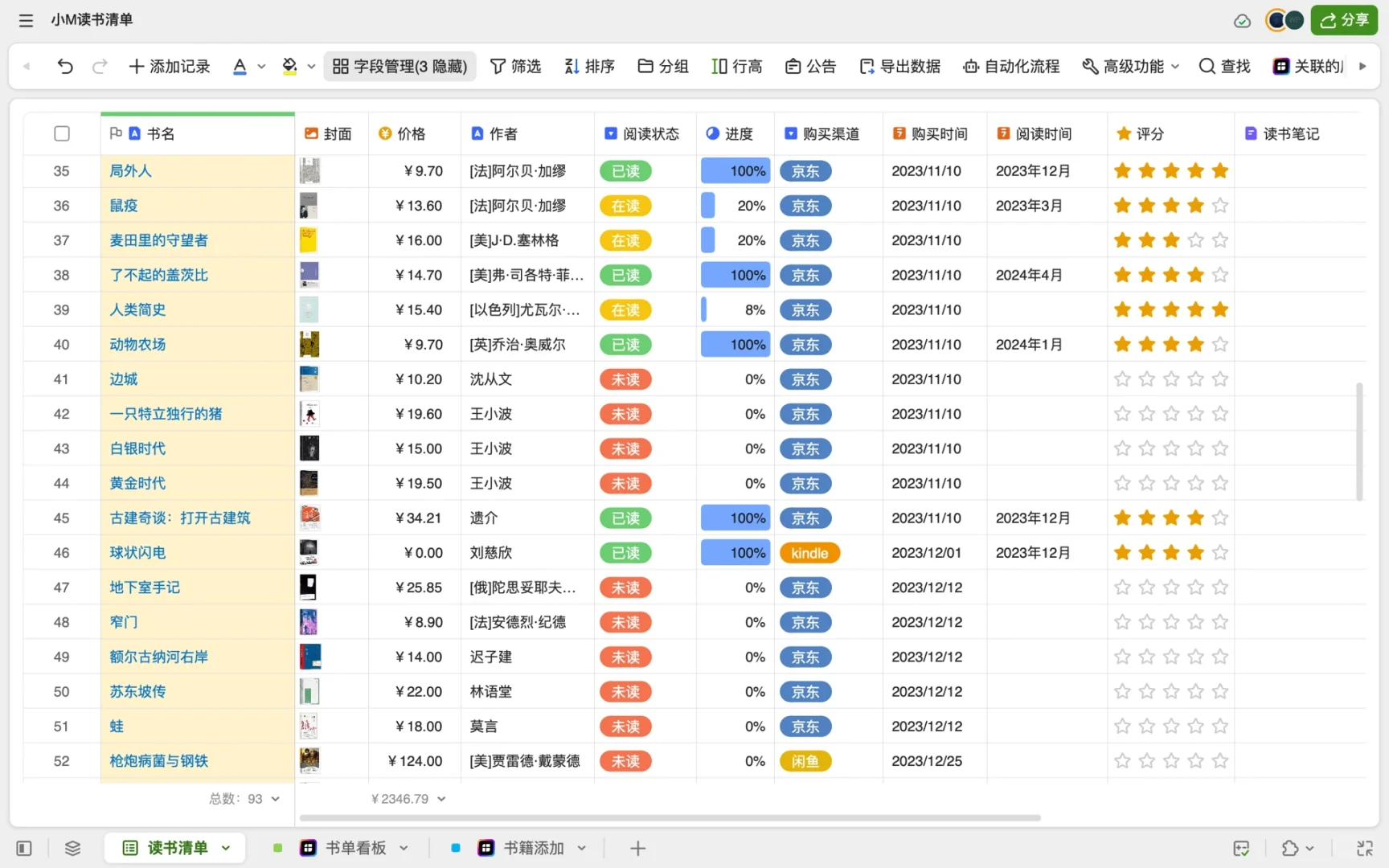Give 边城 a one-star rating

point(1122,379)
